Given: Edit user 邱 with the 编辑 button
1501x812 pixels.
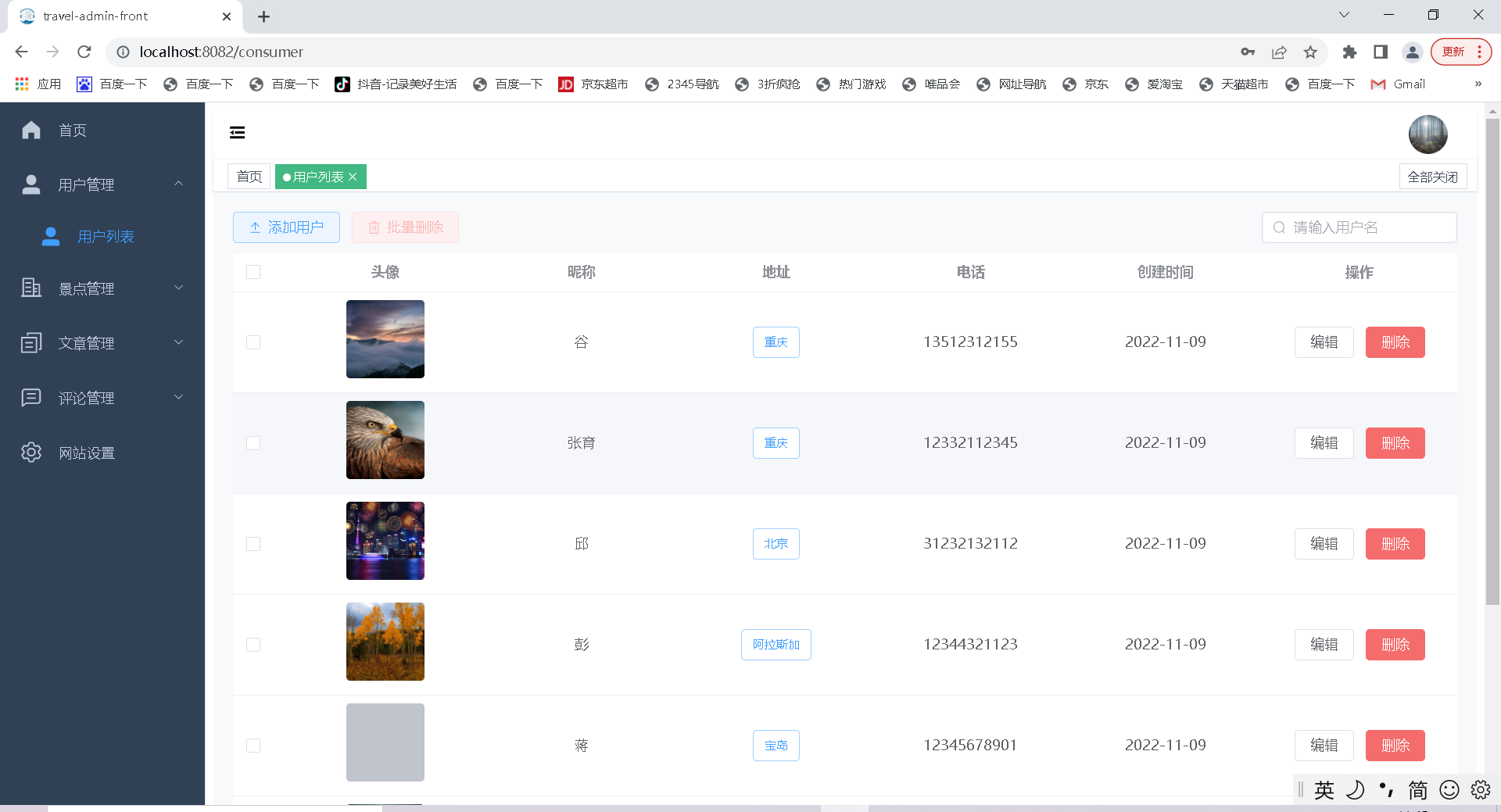Looking at the screenshot, I should click(1324, 544).
